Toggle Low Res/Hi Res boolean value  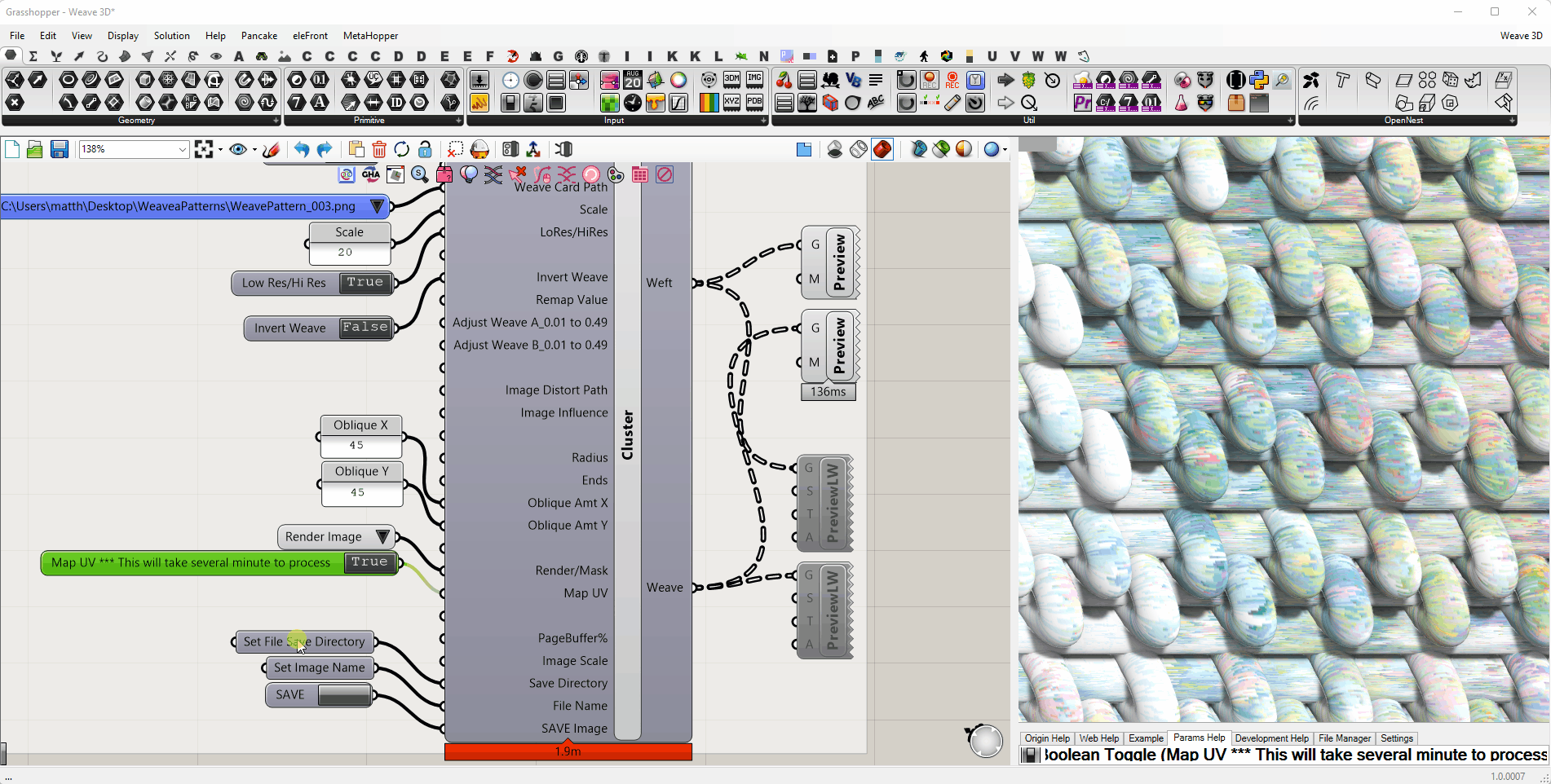[x=365, y=283]
